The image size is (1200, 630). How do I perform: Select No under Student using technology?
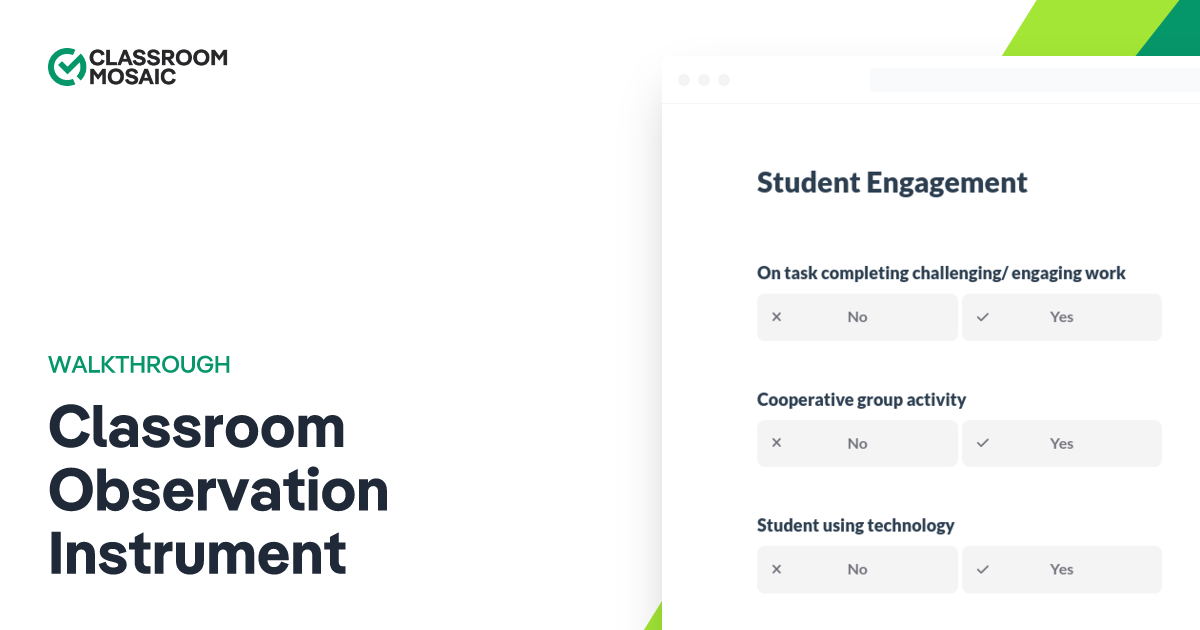point(857,569)
